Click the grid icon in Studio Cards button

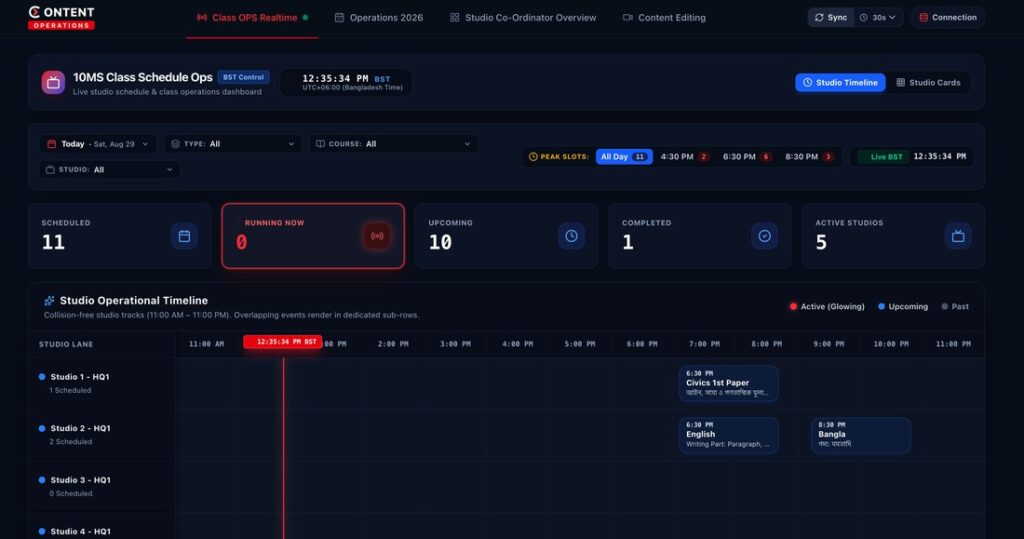[901, 82]
